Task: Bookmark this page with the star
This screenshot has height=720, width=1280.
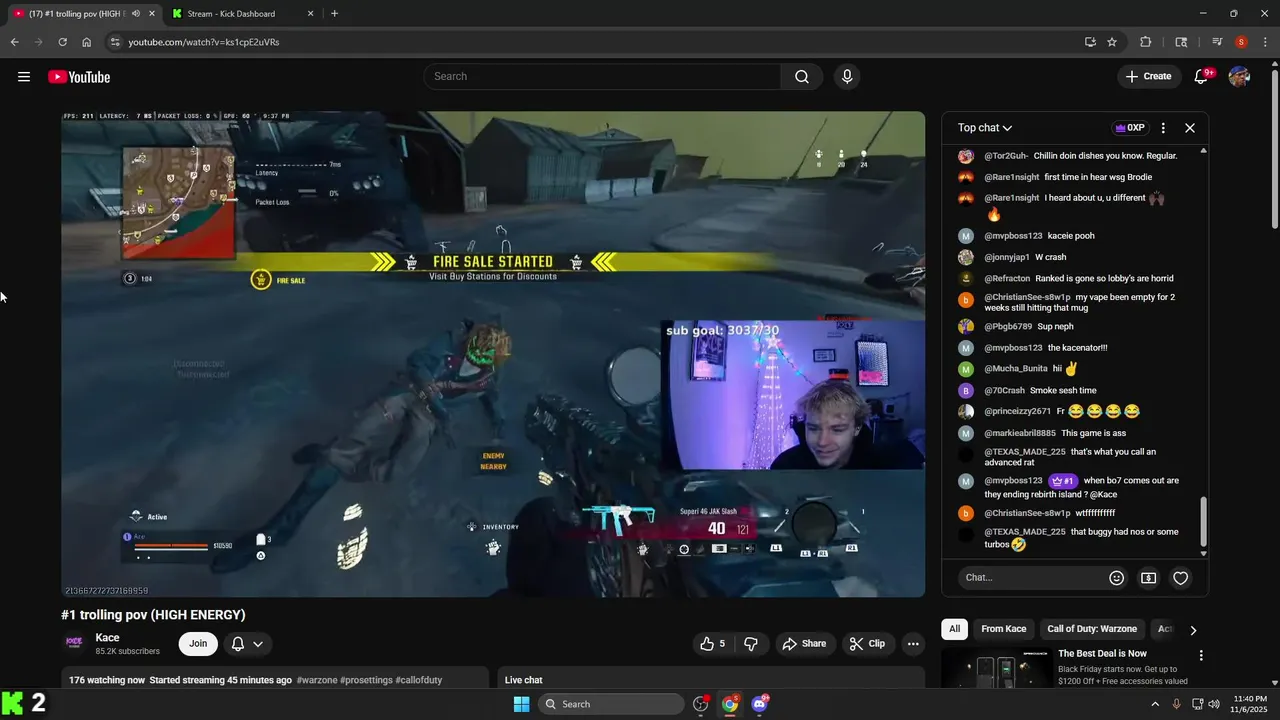Action: click(x=1112, y=42)
